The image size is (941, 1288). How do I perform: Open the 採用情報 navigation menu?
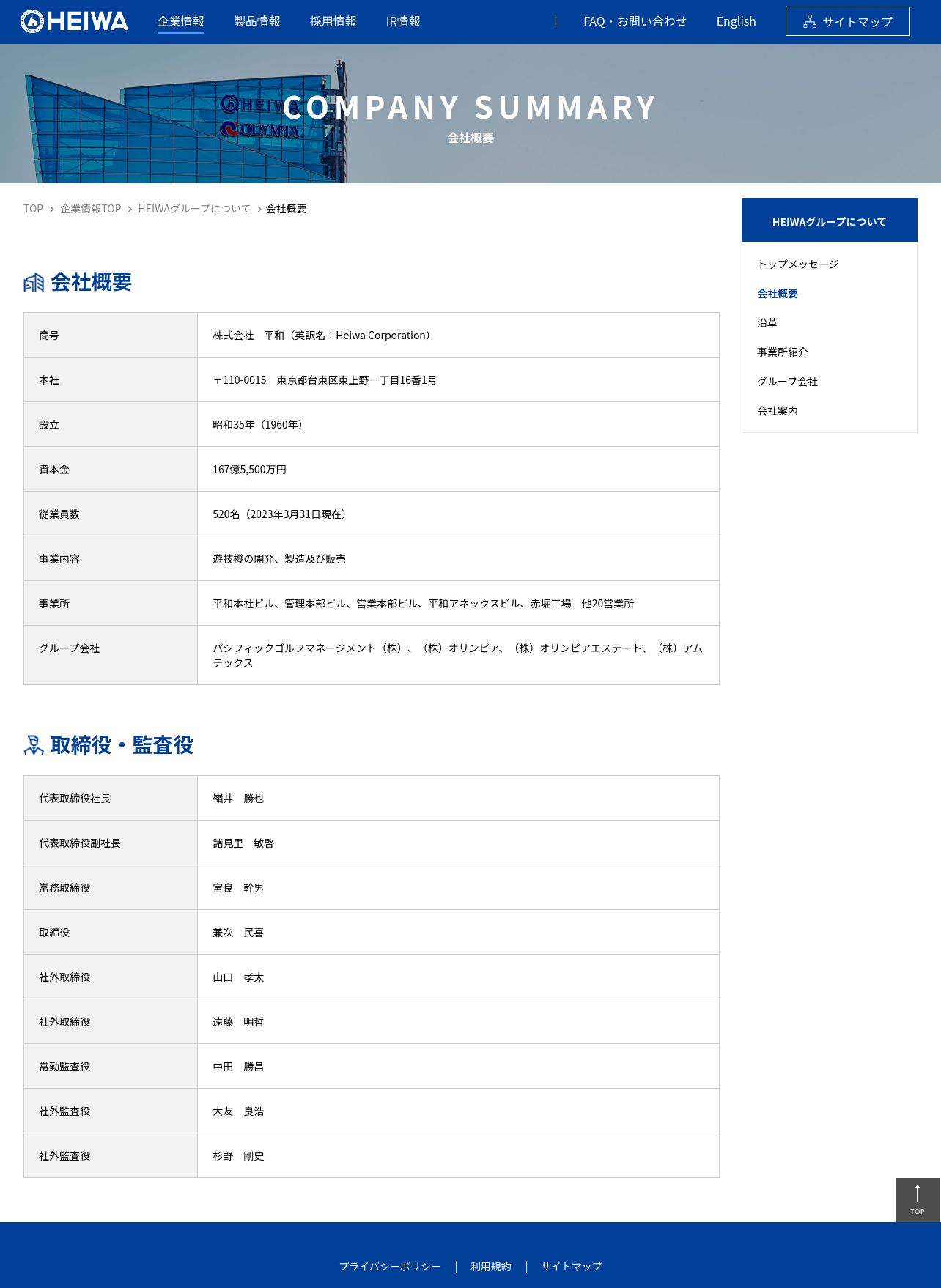[x=333, y=21]
